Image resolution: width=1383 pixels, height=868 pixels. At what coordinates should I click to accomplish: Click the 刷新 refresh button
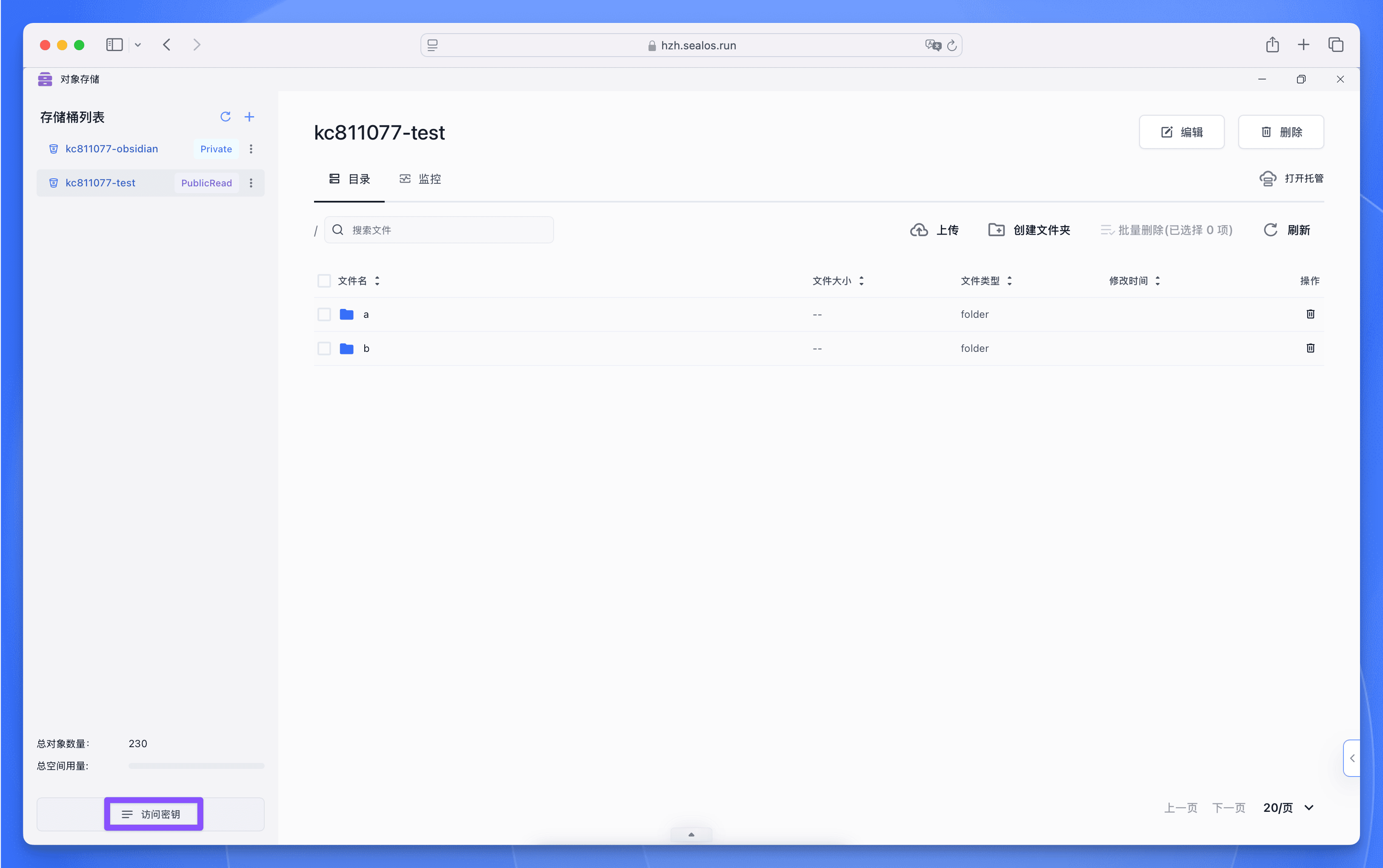coord(1286,230)
